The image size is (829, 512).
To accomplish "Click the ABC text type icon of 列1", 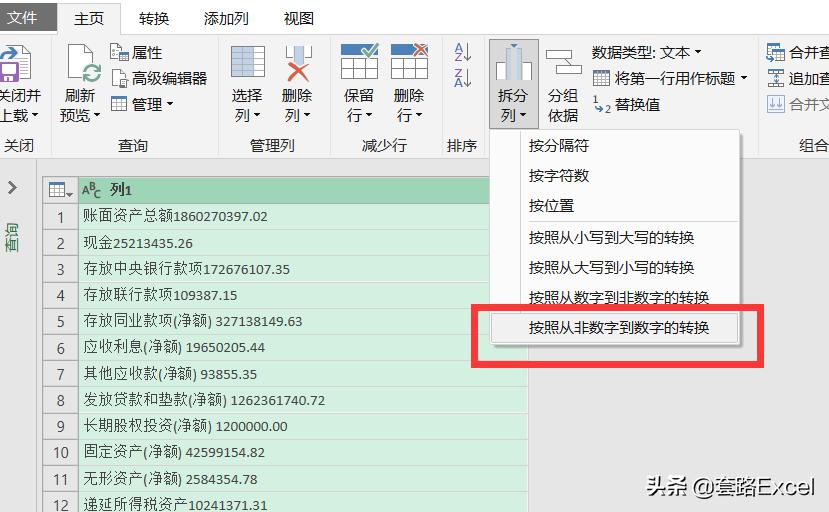I will 91,190.
